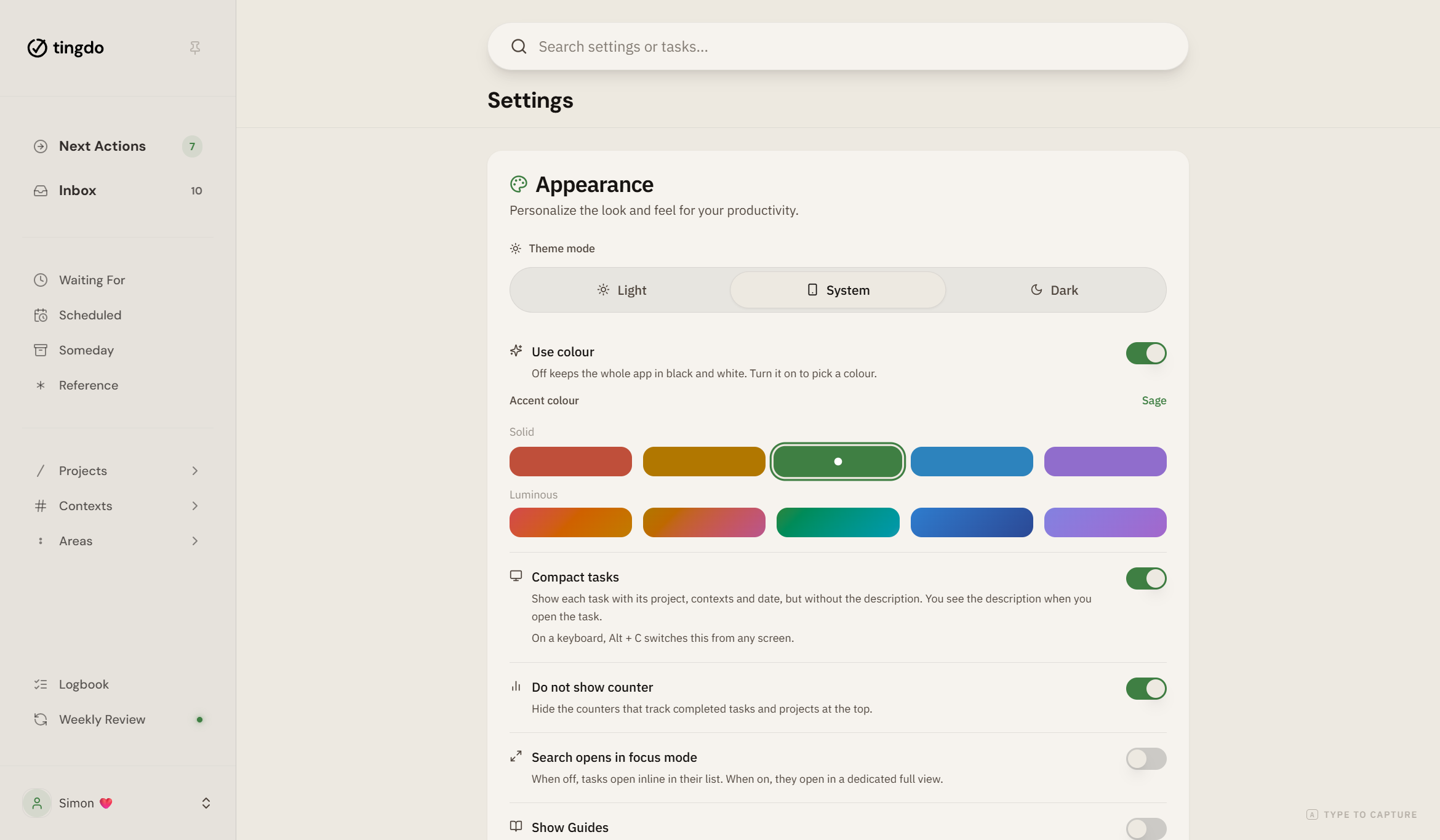Viewport: 1440px width, 840px height.
Task: Click the Appearance palette icon
Action: coord(519,184)
